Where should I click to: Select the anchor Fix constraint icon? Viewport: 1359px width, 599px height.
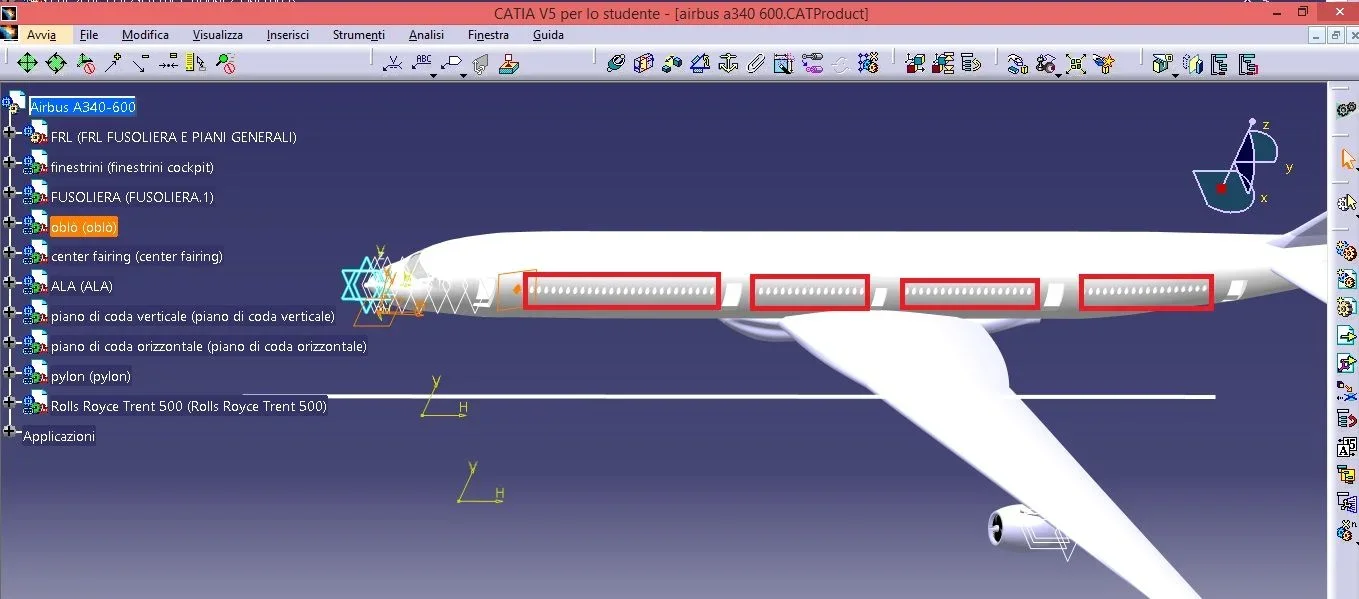727,63
